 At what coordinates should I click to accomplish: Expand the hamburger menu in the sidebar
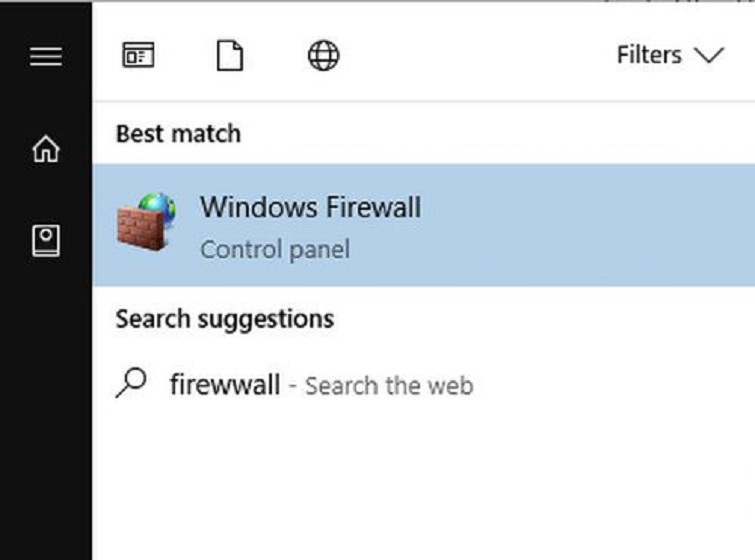(46, 56)
